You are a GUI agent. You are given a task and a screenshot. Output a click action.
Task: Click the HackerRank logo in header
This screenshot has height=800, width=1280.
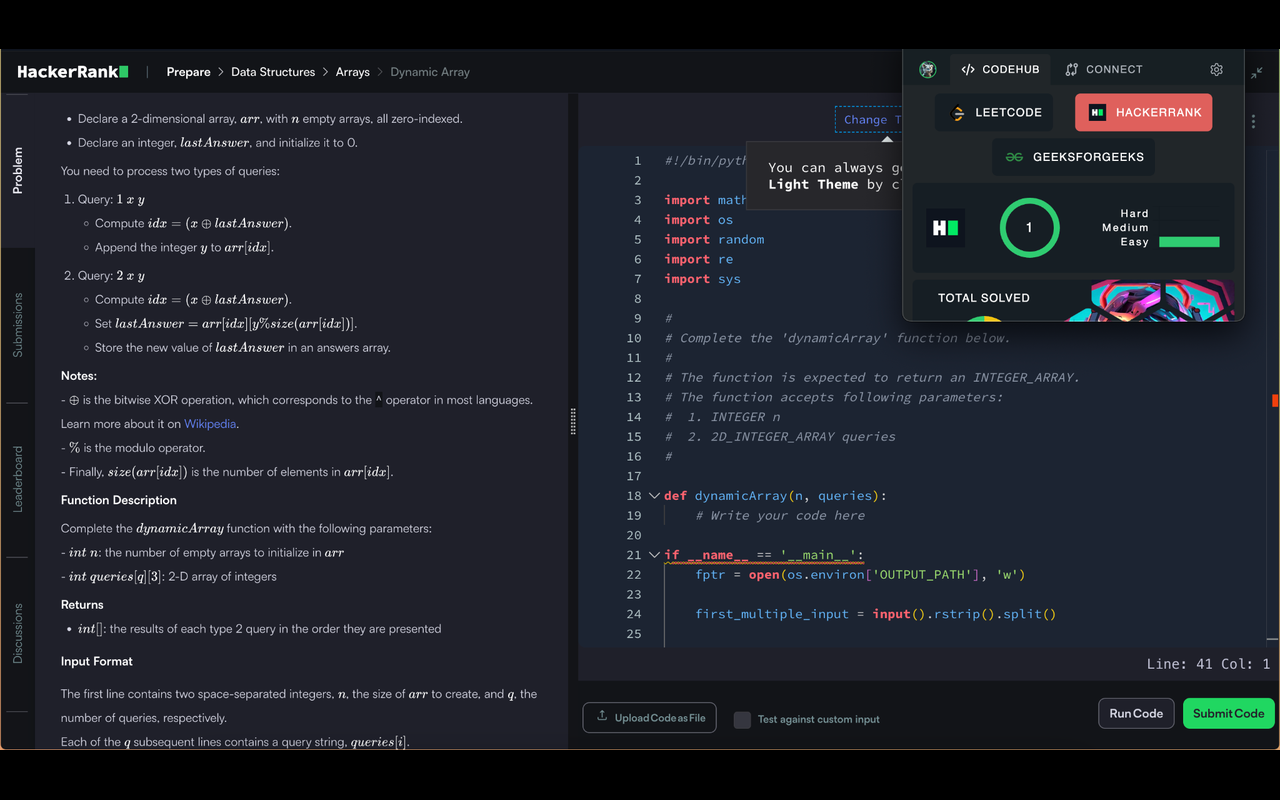pos(73,72)
